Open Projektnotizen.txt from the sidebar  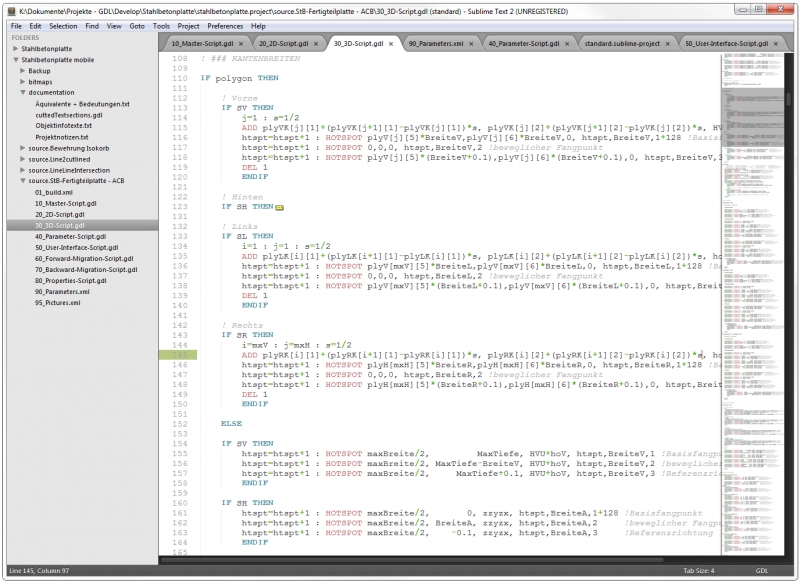[63, 137]
